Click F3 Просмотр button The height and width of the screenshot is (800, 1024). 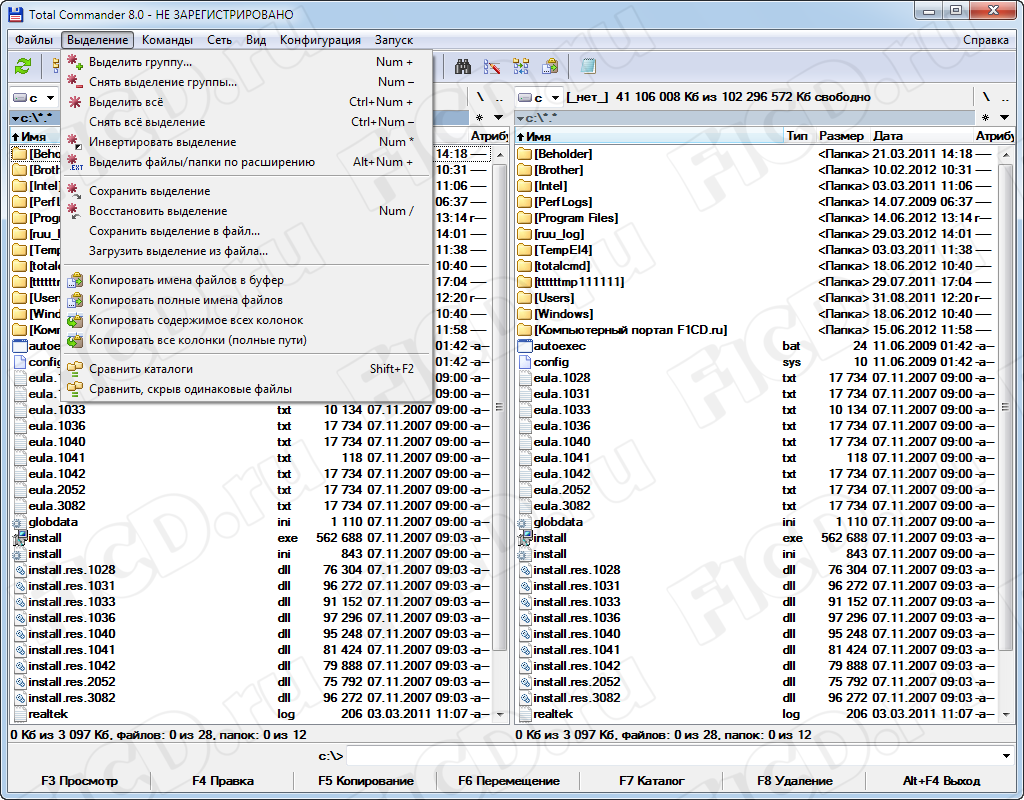point(80,781)
